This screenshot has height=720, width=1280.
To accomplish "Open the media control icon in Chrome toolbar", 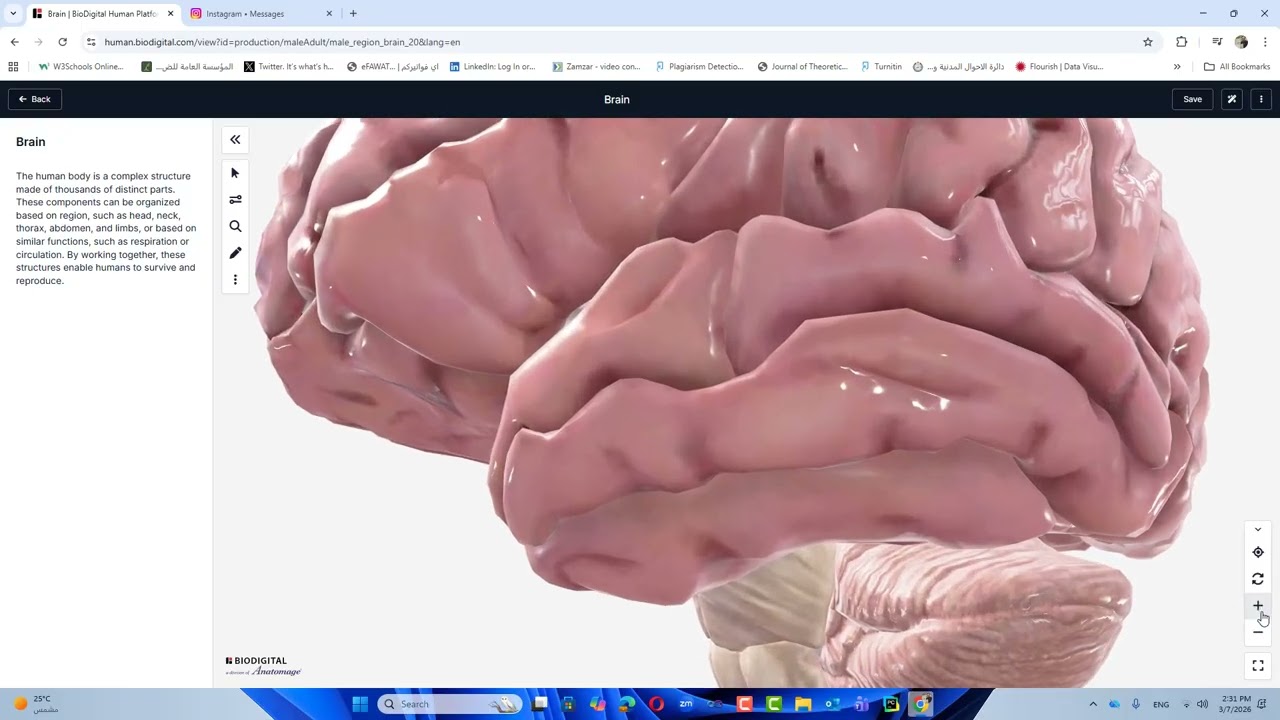I will [x=1217, y=42].
